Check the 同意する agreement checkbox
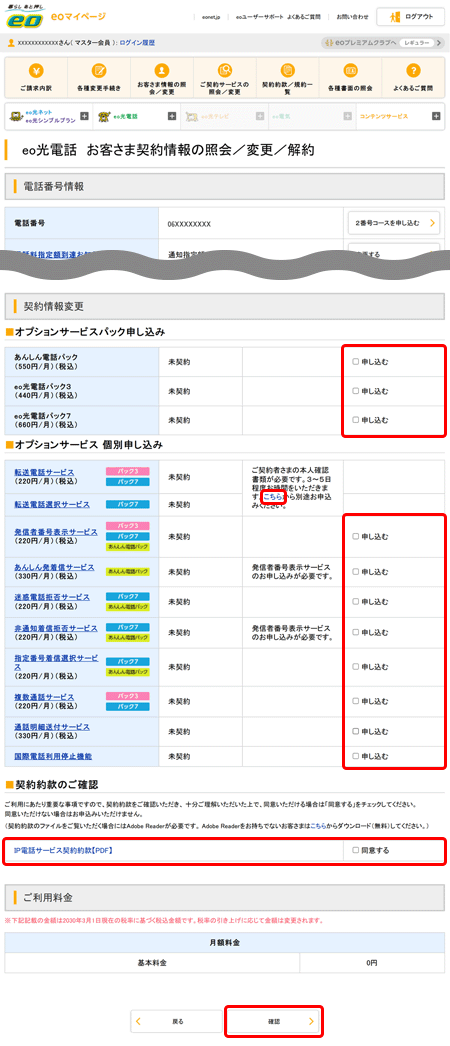 pos(355,851)
